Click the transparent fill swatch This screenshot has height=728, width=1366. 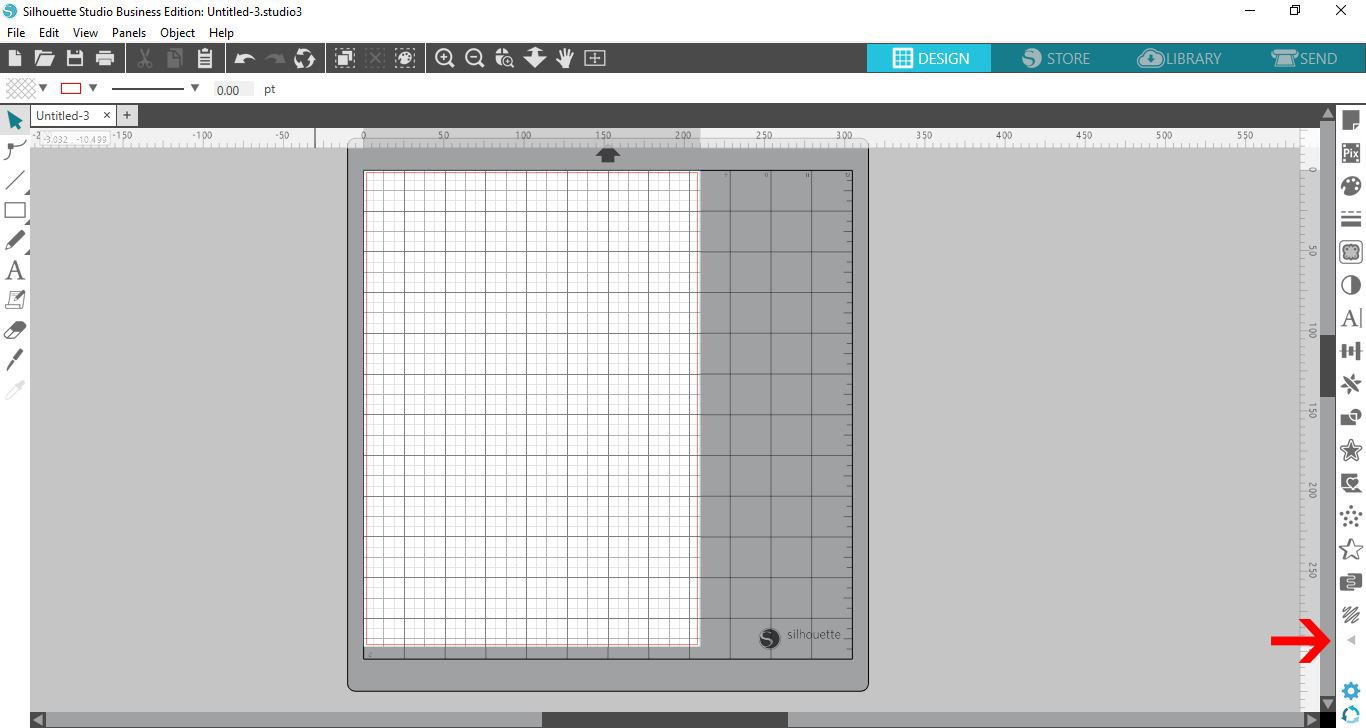tap(21, 88)
